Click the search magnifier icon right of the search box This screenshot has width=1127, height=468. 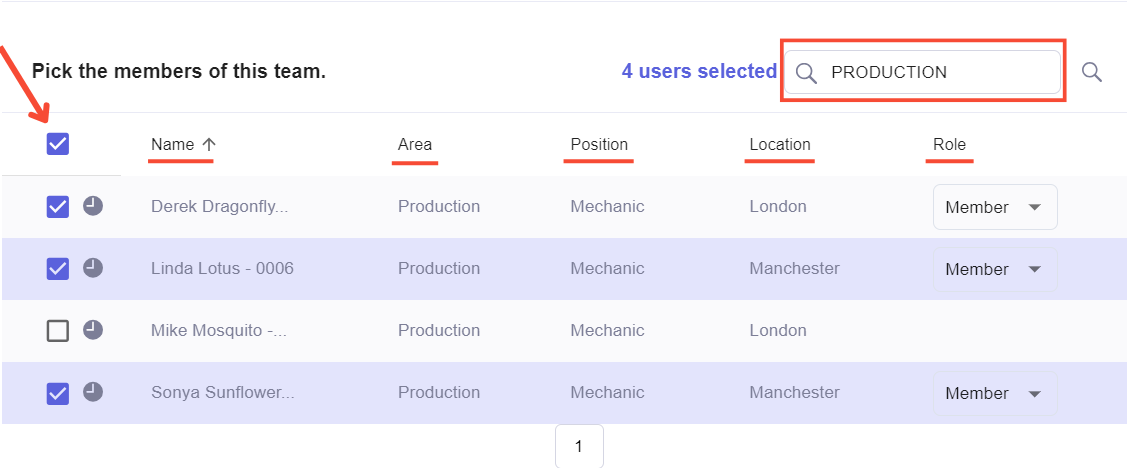(x=1092, y=72)
